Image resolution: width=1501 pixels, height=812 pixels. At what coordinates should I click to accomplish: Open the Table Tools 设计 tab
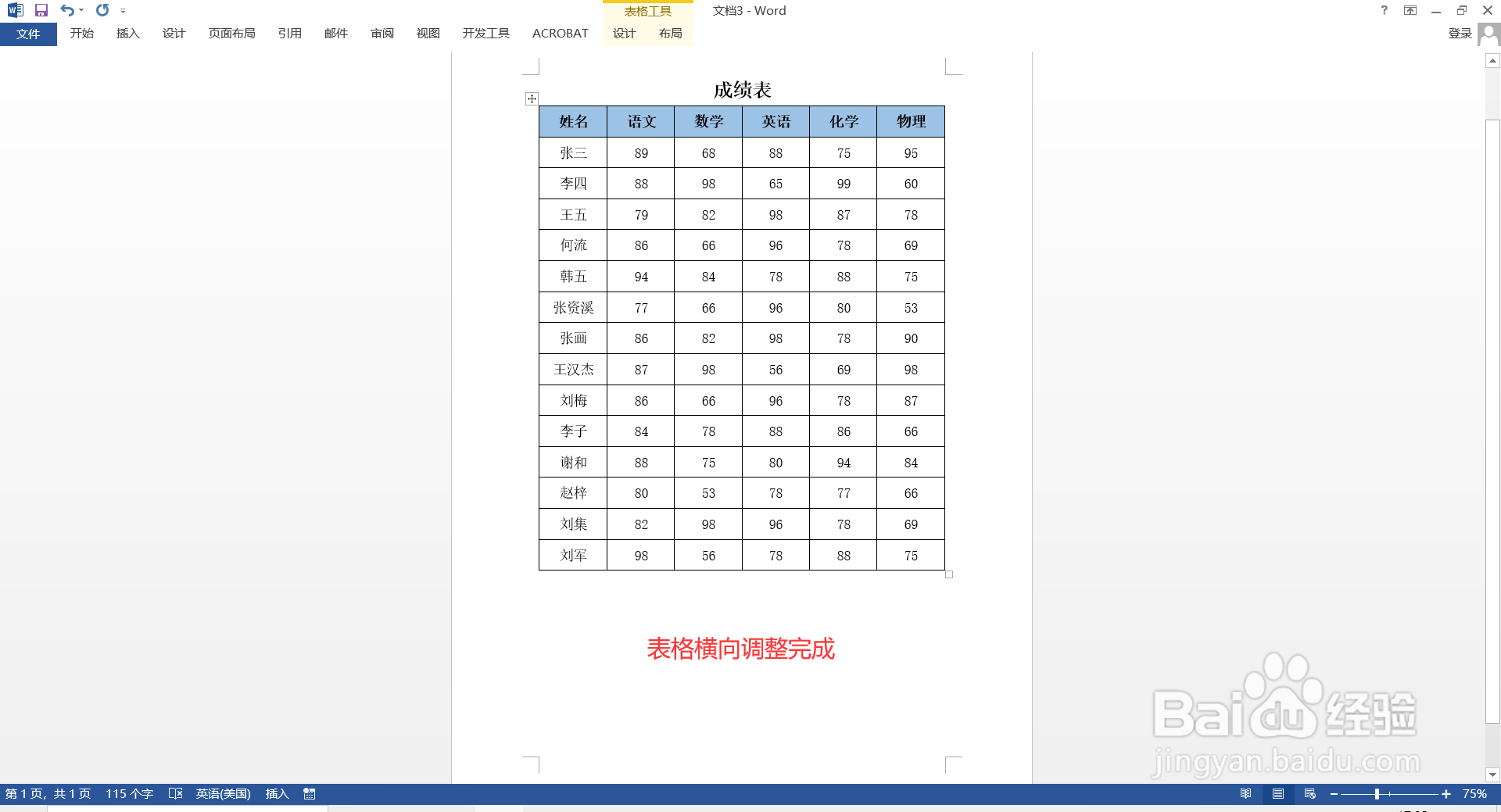click(624, 34)
